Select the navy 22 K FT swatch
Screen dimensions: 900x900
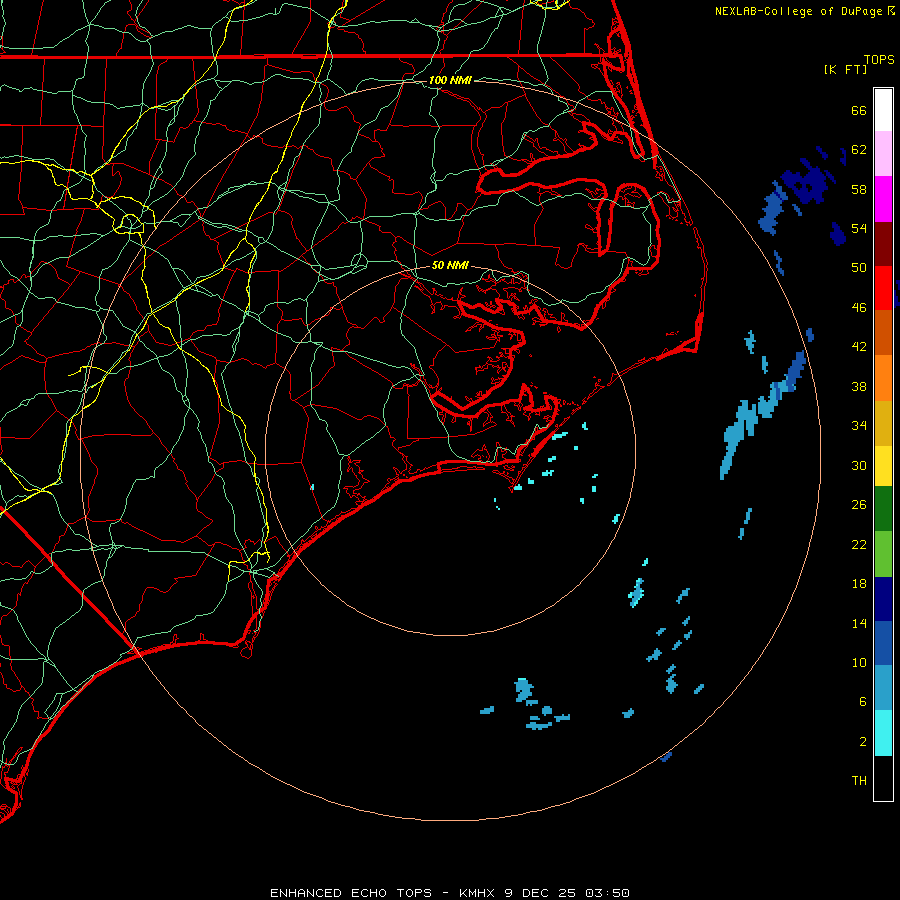tap(883, 599)
